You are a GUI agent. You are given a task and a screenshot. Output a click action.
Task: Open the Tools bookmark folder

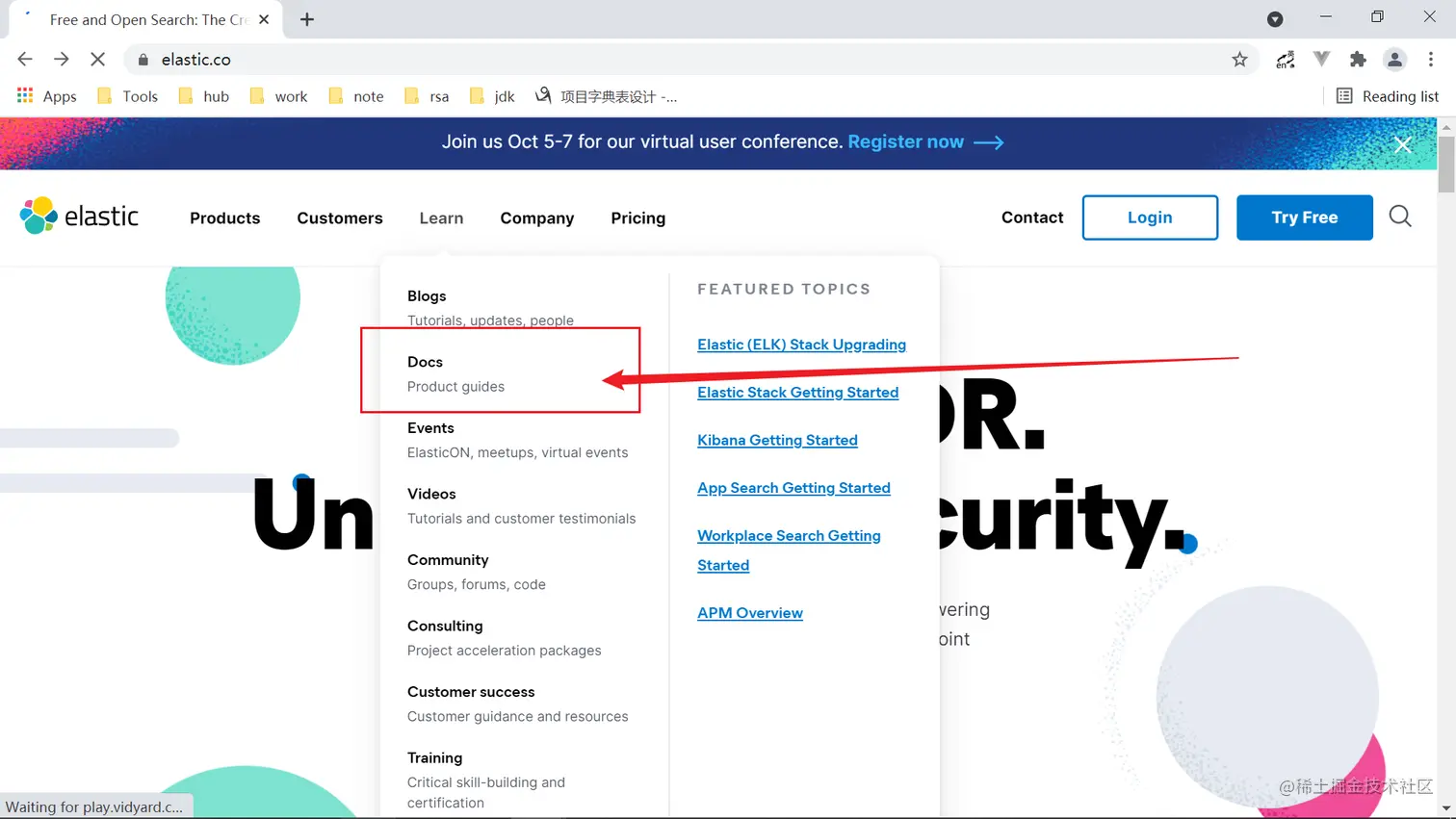point(127,96)
